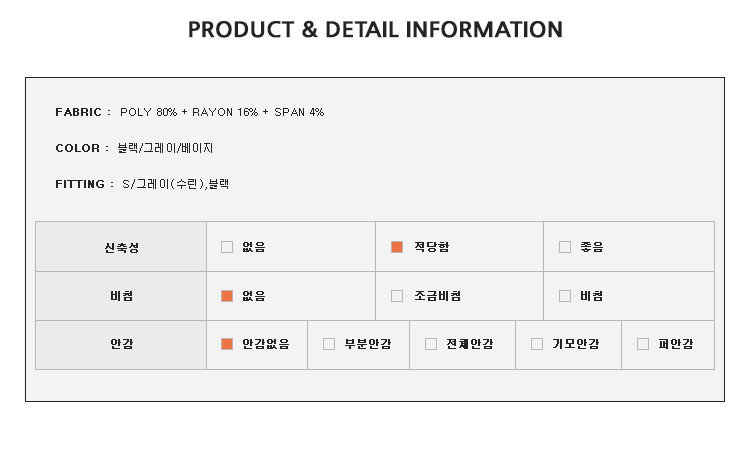Check the 없음 box in 신축성 row
The height and width of the screenshot is (449, 750).
[x=227, y=247]
